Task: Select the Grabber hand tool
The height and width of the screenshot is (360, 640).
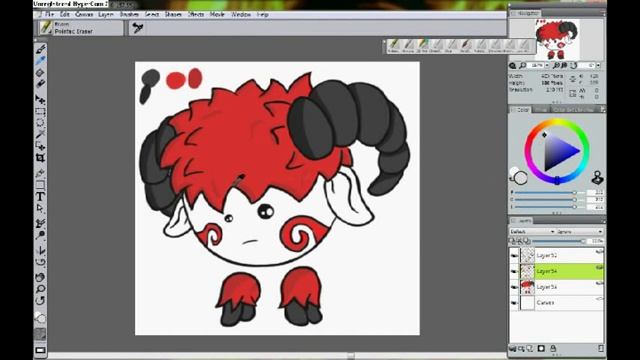Action: pos(40,277)
